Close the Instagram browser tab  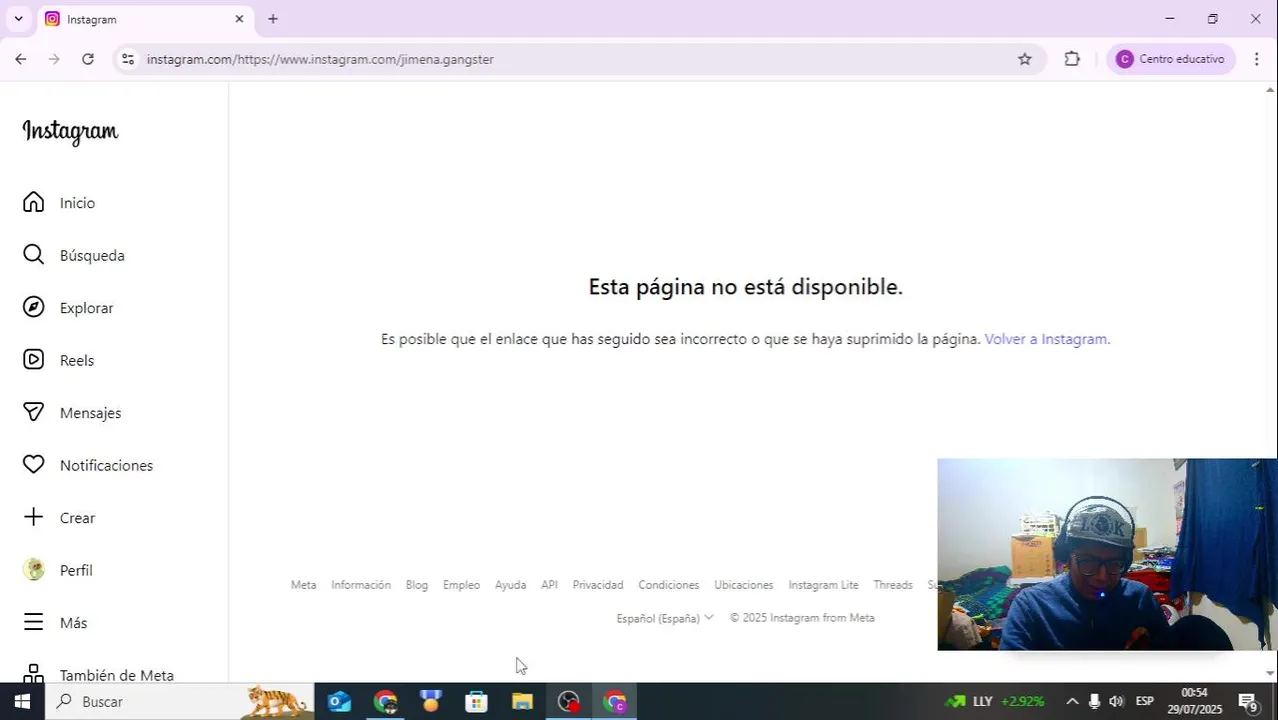(x=239, y=19)
